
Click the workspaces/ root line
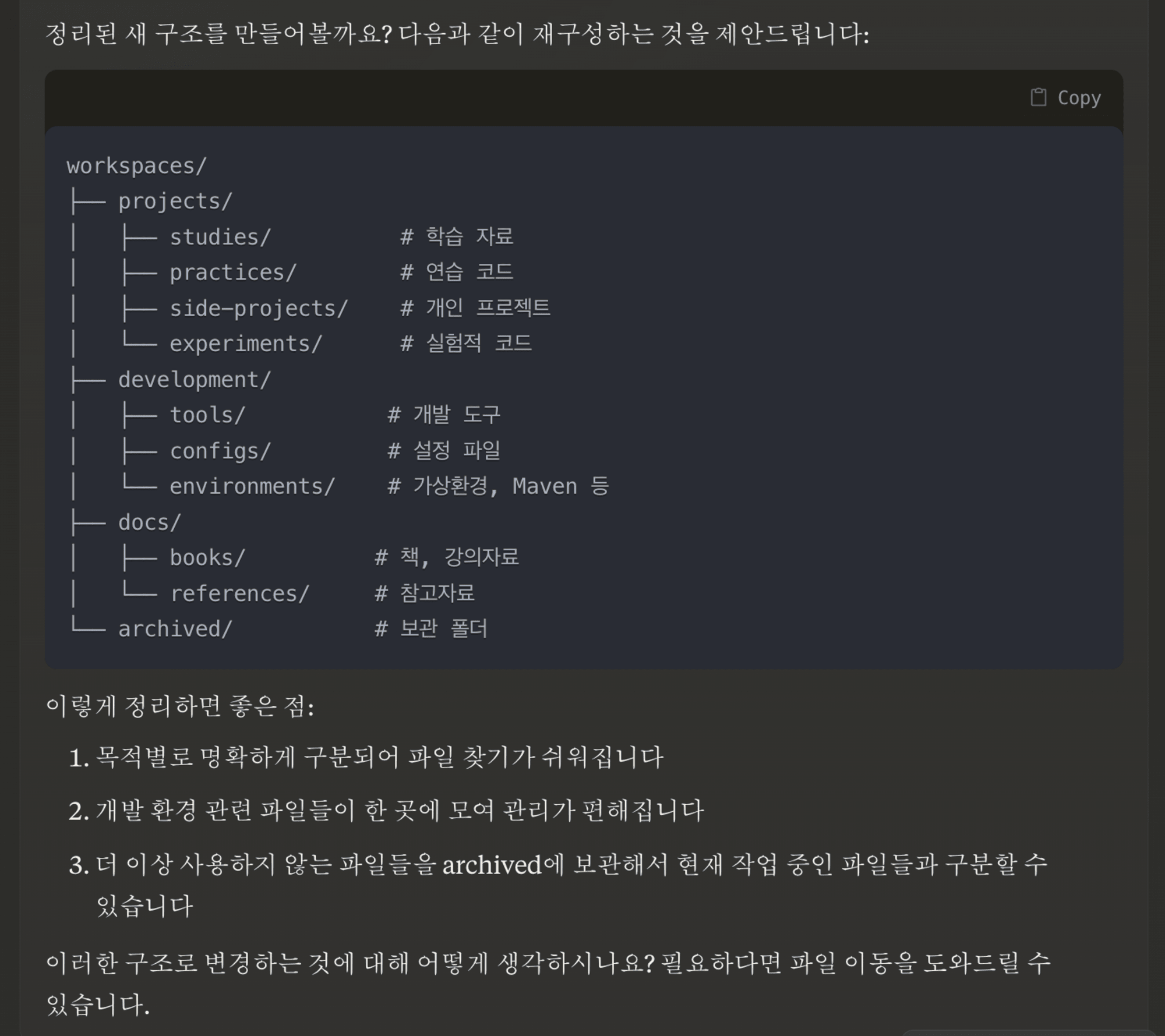tap(137, 166)
